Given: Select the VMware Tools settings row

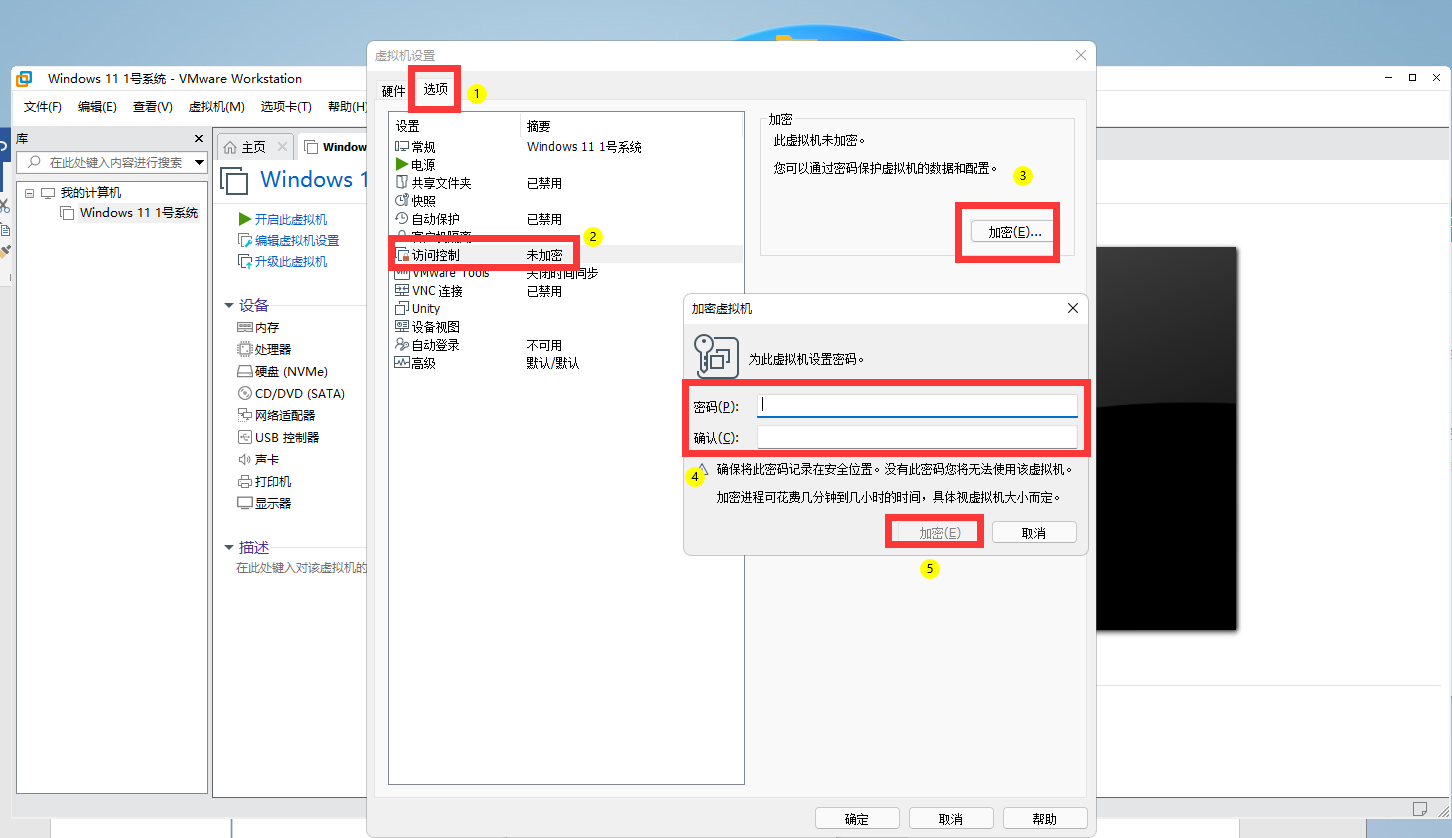Looking at the screenshot, I should click(565, 273).
